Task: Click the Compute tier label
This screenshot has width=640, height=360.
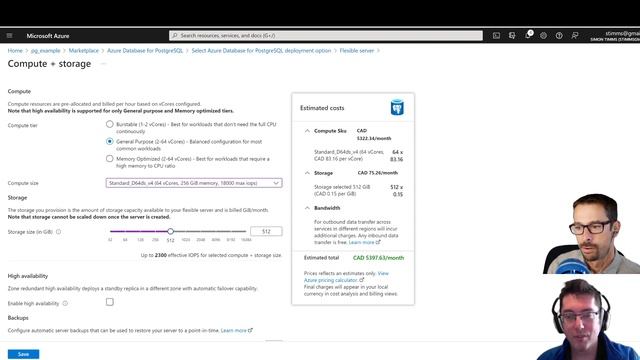Action: 22,125
